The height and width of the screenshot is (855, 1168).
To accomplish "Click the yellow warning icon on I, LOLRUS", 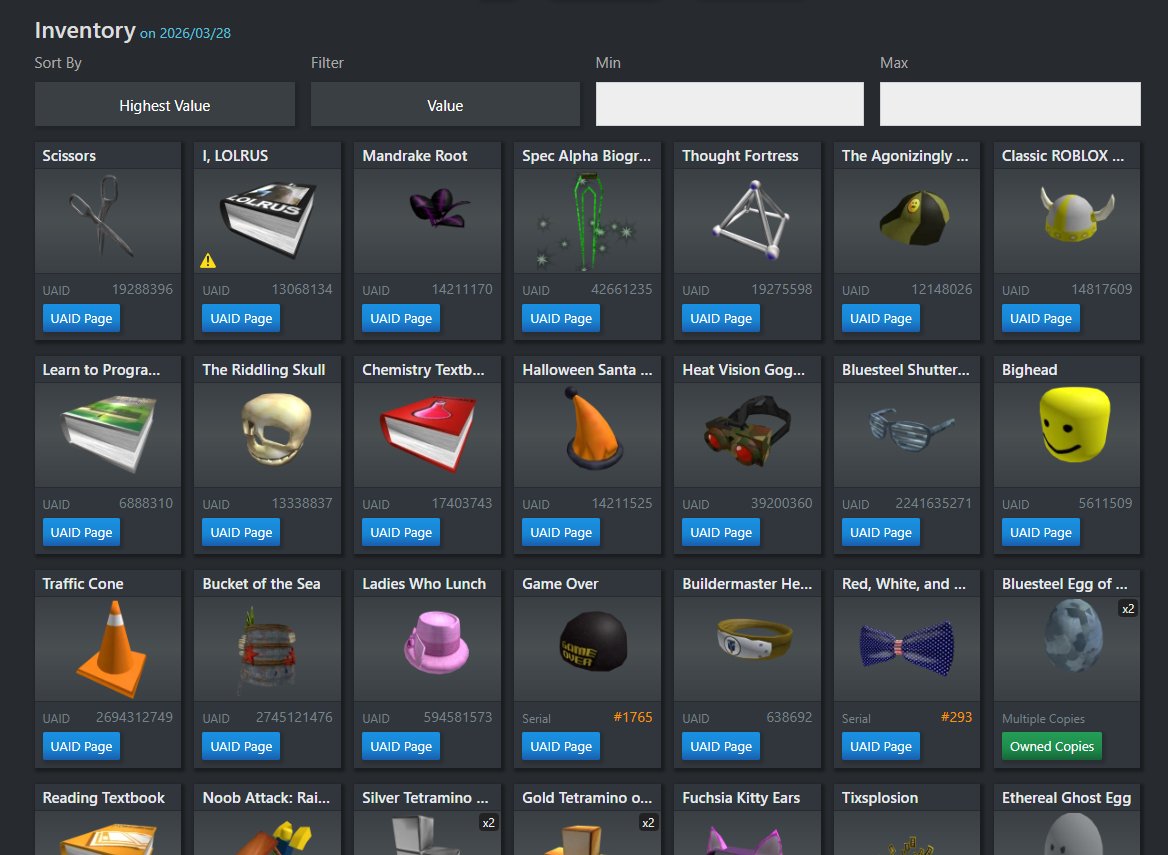I will coord(208,261).
